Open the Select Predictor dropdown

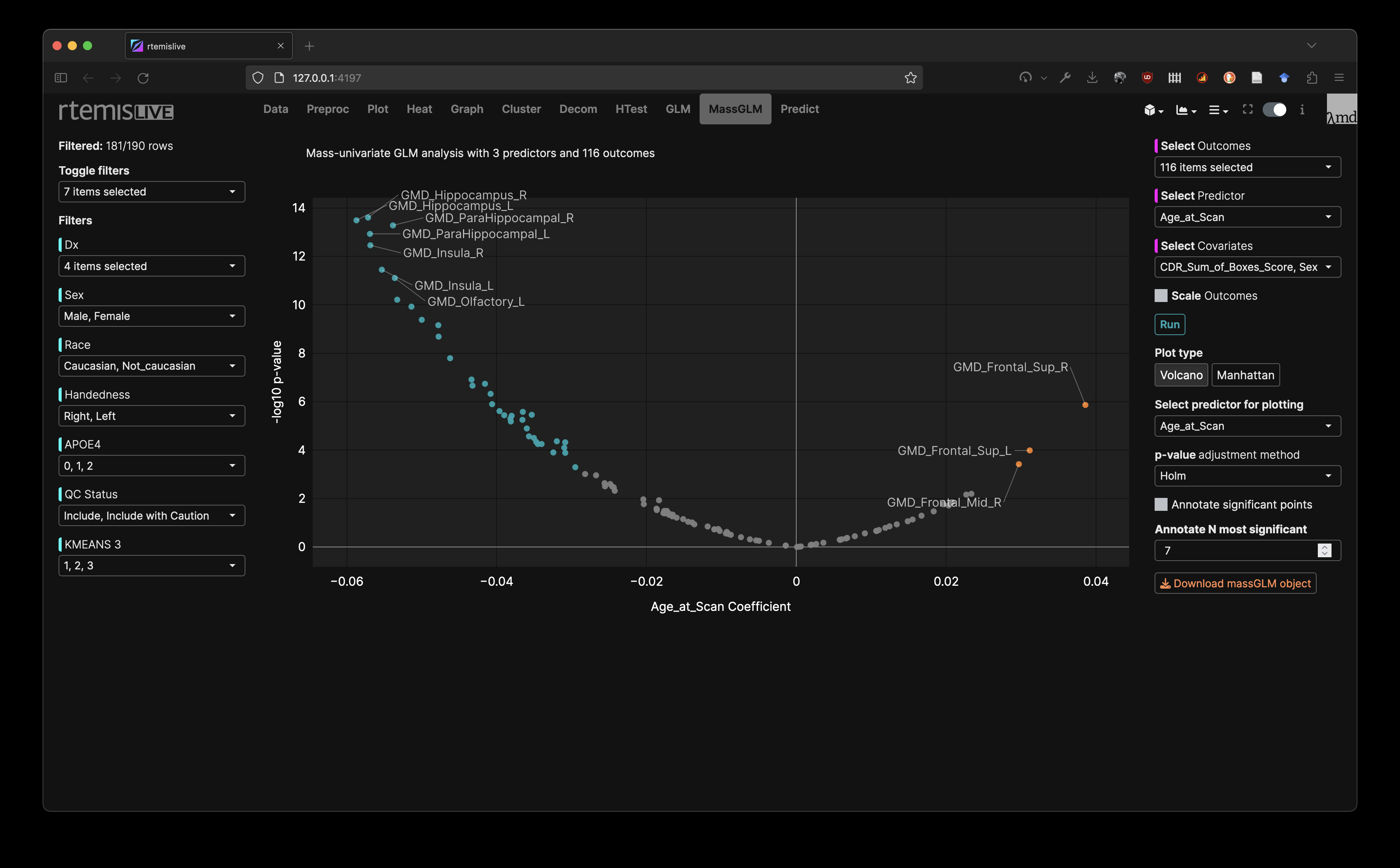(1247, 217)
